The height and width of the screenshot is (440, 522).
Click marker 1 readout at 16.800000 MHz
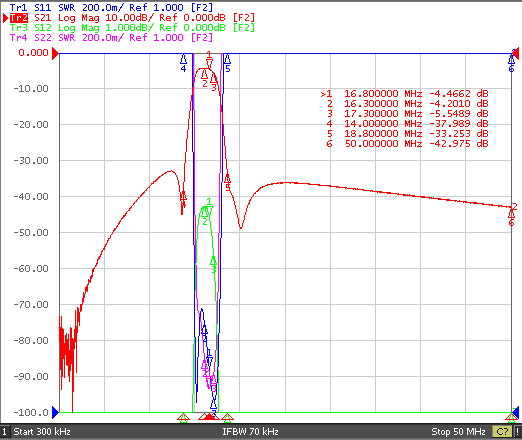click(404, 94)
